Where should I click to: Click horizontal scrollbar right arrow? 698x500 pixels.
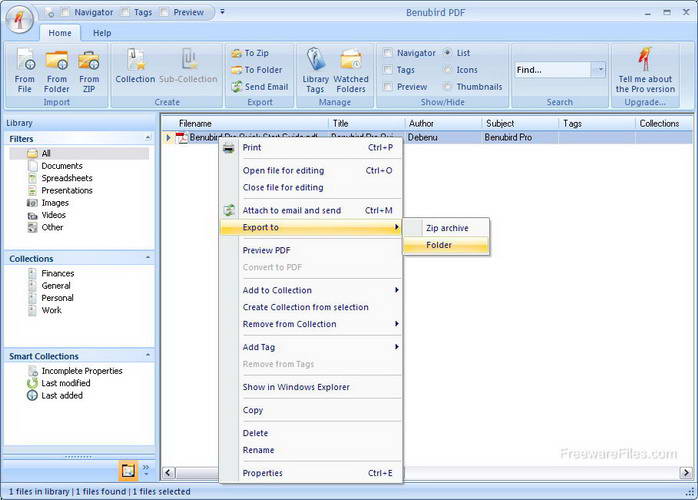click(686, 472)
